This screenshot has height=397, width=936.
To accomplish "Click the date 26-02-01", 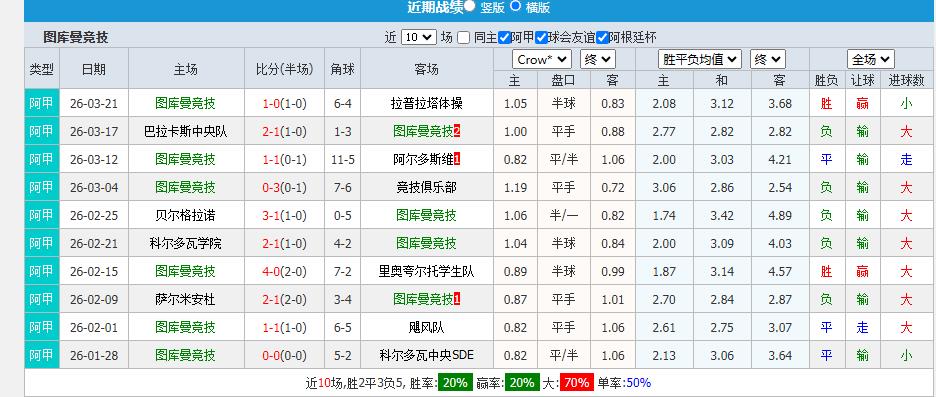I will click(94, 328).
